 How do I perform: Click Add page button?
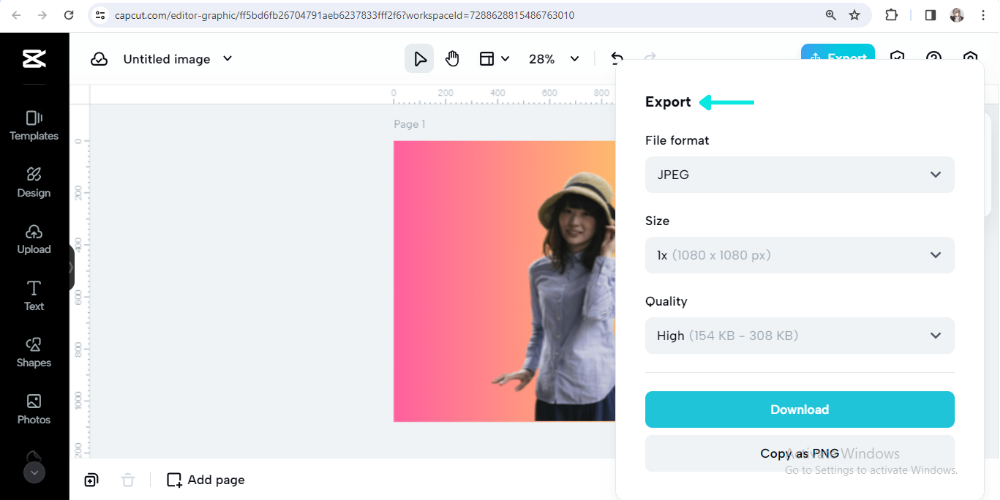[x=205, y=480]
